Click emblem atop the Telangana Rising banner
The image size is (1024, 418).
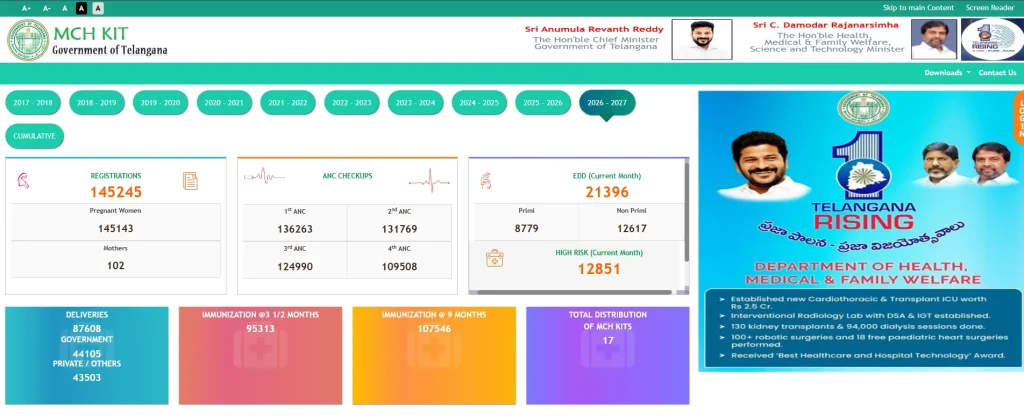[861, 109]
